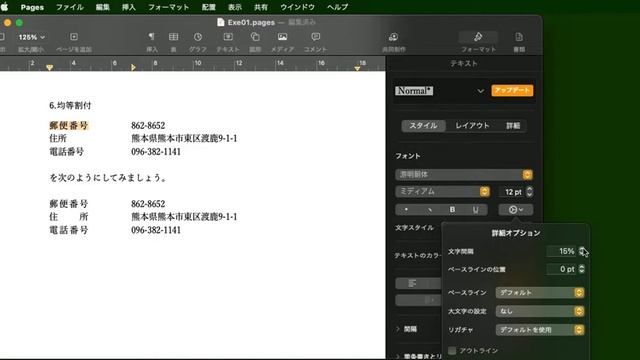Open the ベースライン dropdown showing デフォルト

coord(540,293)
